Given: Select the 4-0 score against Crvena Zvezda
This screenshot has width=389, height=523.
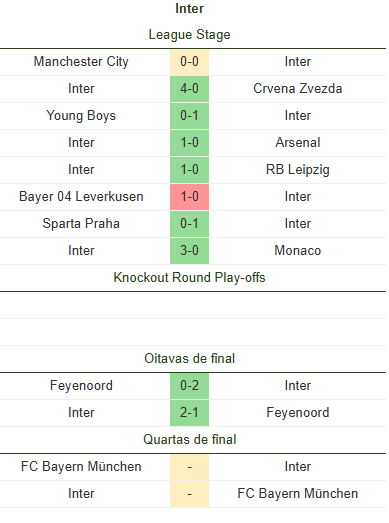Looking at the screenshot, I should 189,89.
